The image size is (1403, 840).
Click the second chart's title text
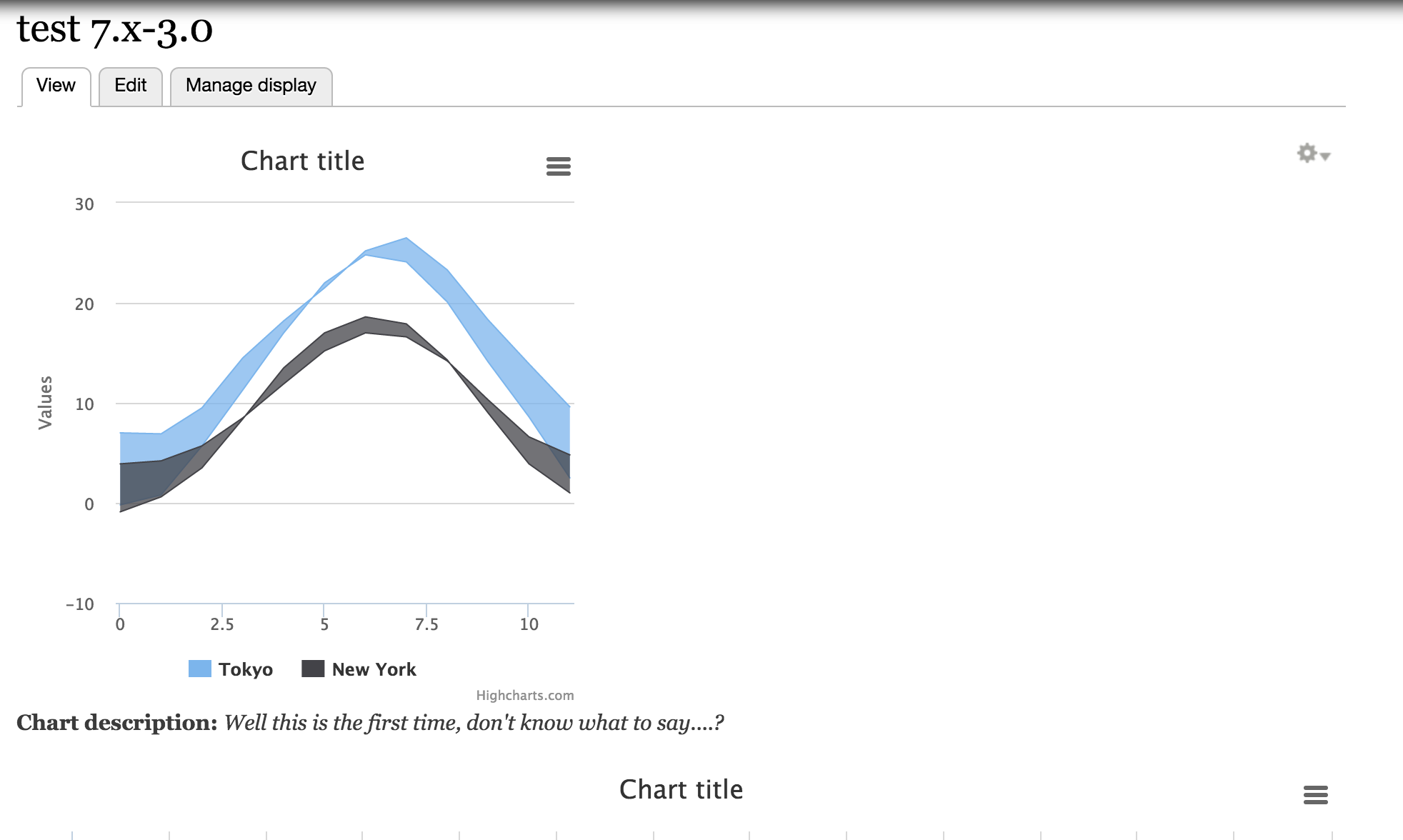pos(681,790)
